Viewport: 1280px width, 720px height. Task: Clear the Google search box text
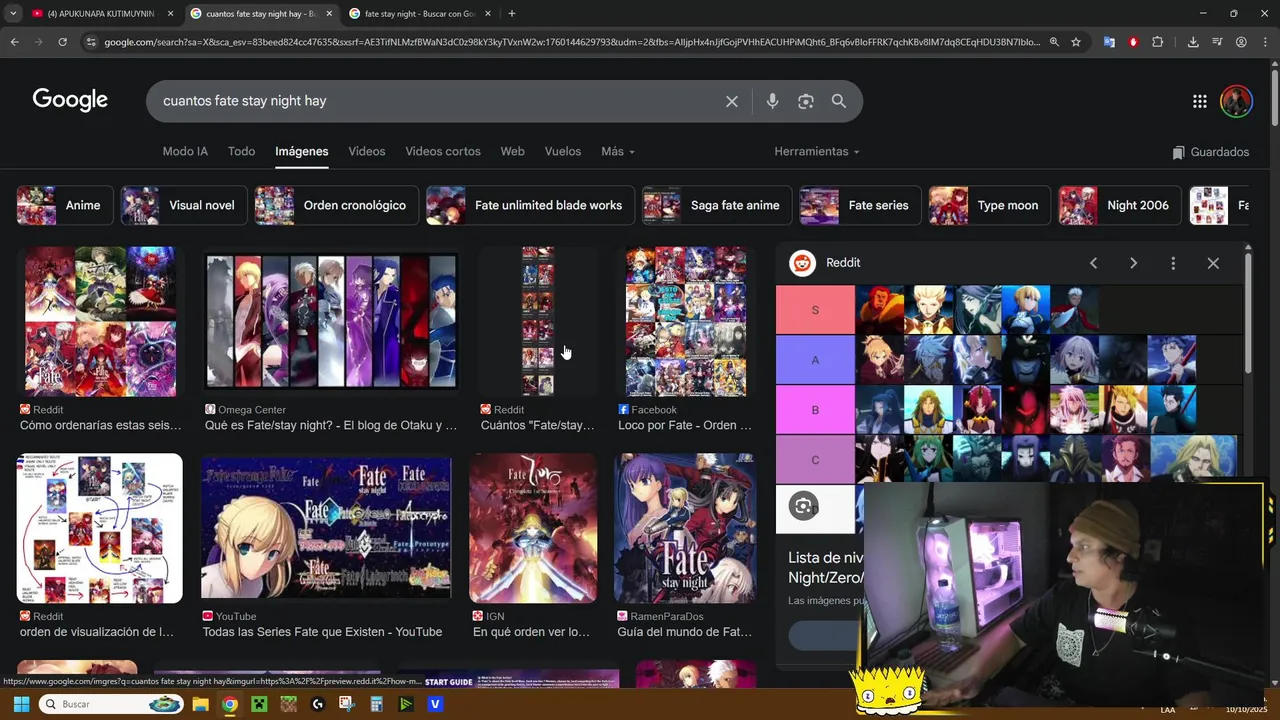(x=732, y=101)
